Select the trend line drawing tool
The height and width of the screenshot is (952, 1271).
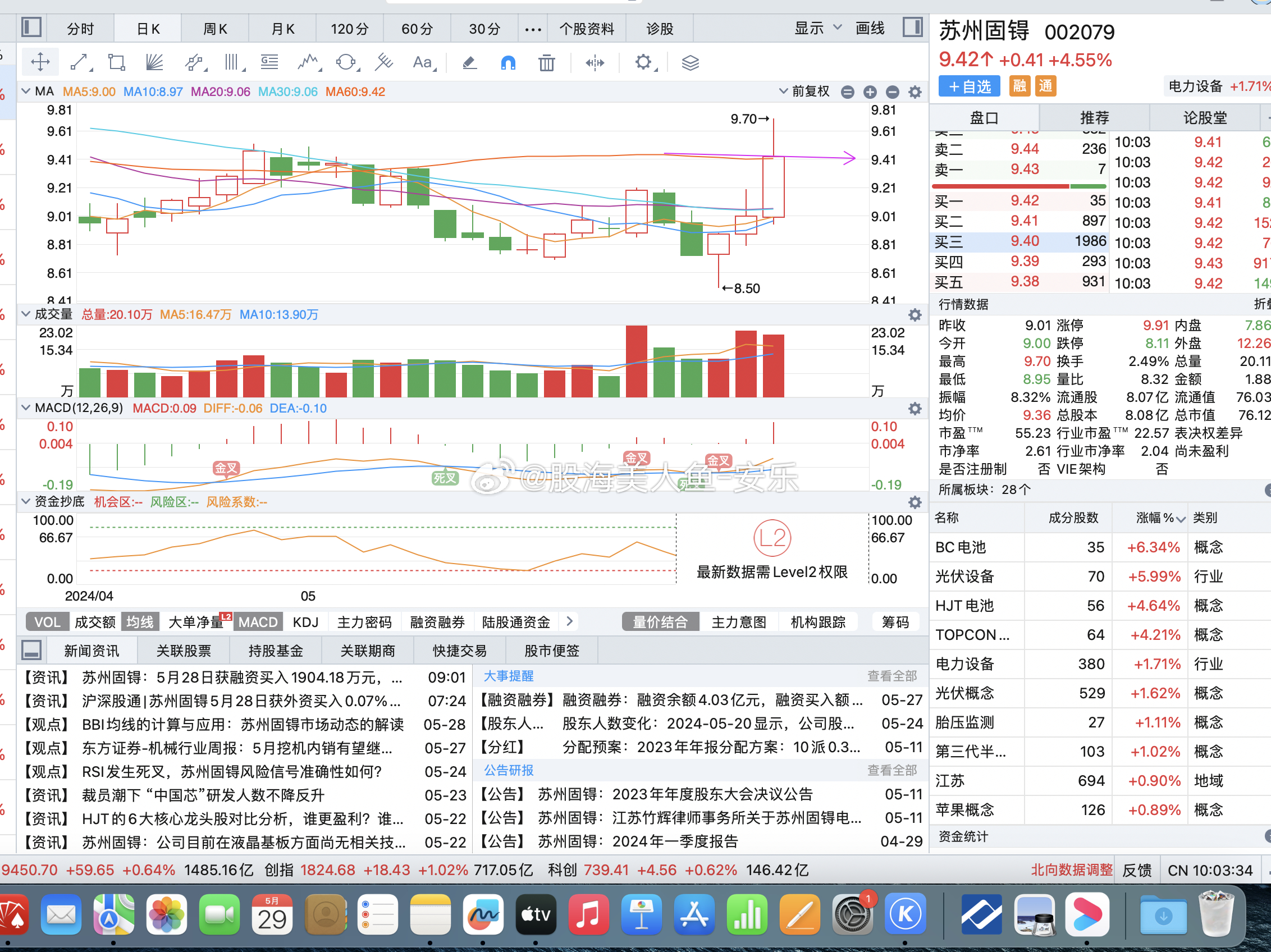(79, 62)
